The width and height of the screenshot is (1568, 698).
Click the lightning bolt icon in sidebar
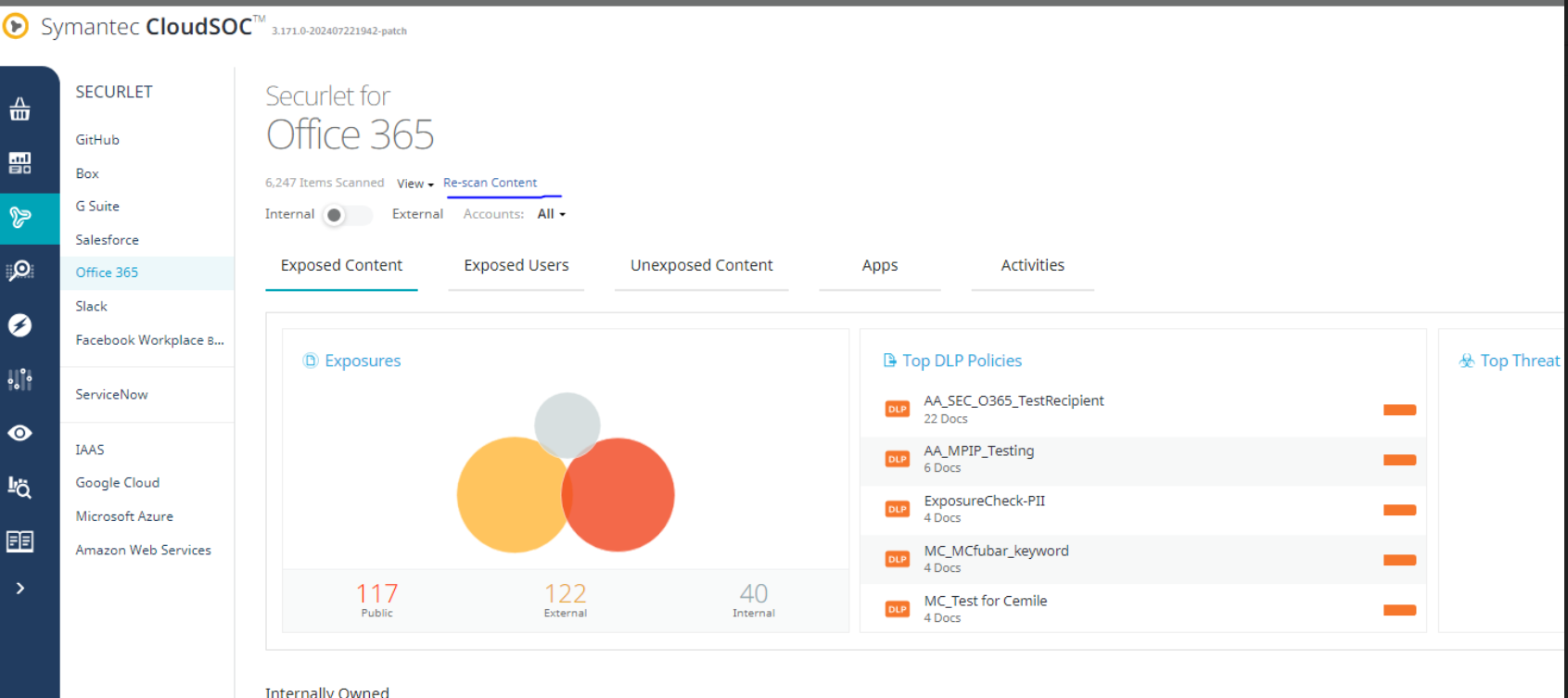click(19, 325)
